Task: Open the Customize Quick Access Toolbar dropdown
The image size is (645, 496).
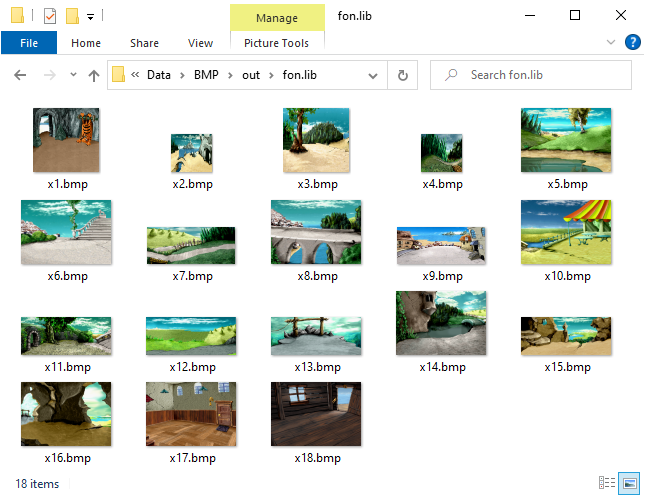Action: (x=90, y=16)
